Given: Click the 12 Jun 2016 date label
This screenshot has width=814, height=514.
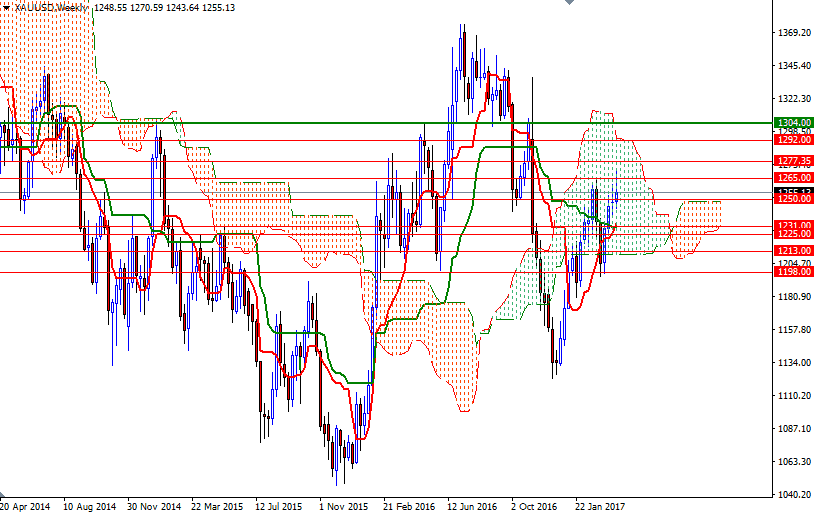Looking at the screenshot, I should point(472,507).
